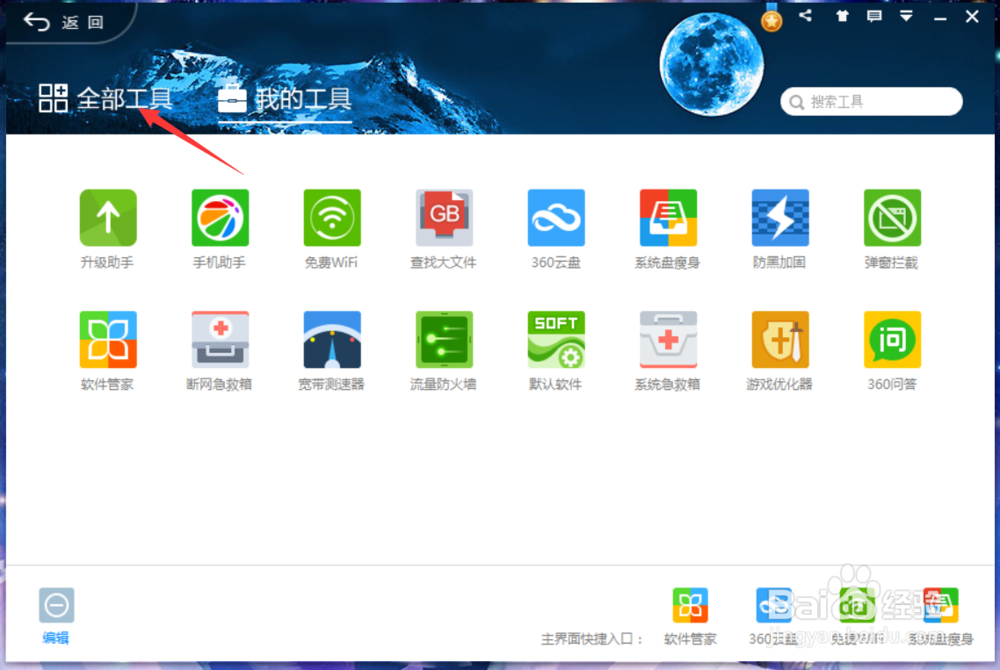Click the 编辑 edit icon
This screenshot has width=1000, height=670.
[x=56, y=605]
